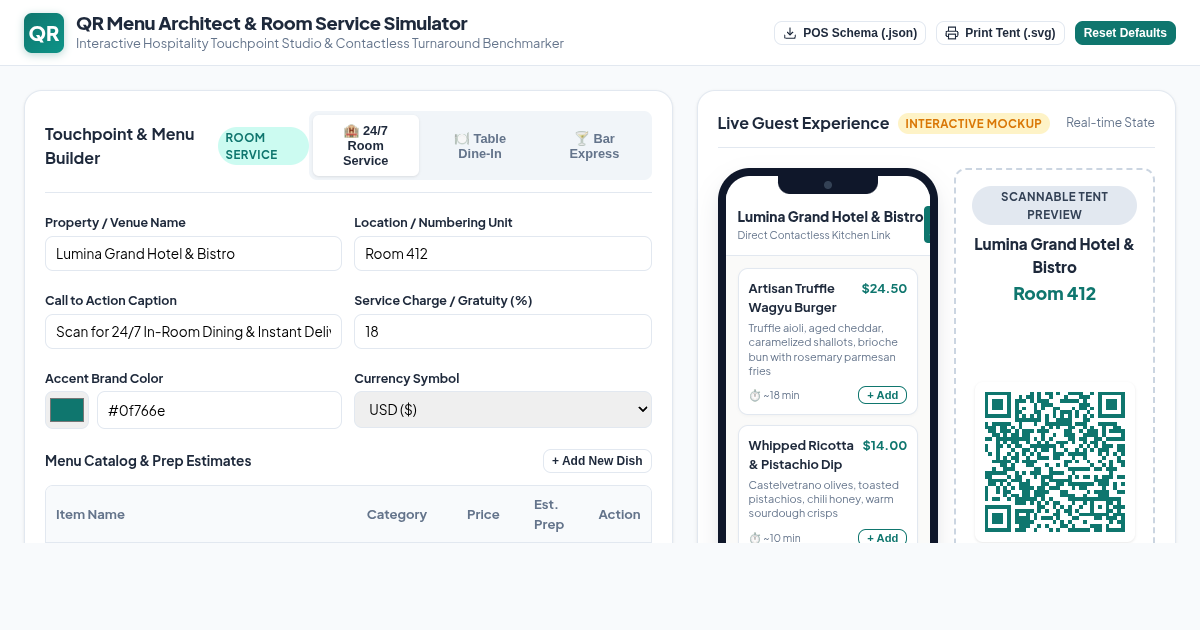Click the plate icon on Table Dine-In tab
Screen dimensions: 1200x630
(x=462, y=139)
